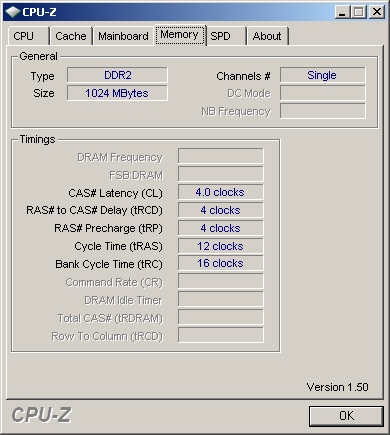Click the empty Total CAS# (tRDRAM) field

pos(221,317)
